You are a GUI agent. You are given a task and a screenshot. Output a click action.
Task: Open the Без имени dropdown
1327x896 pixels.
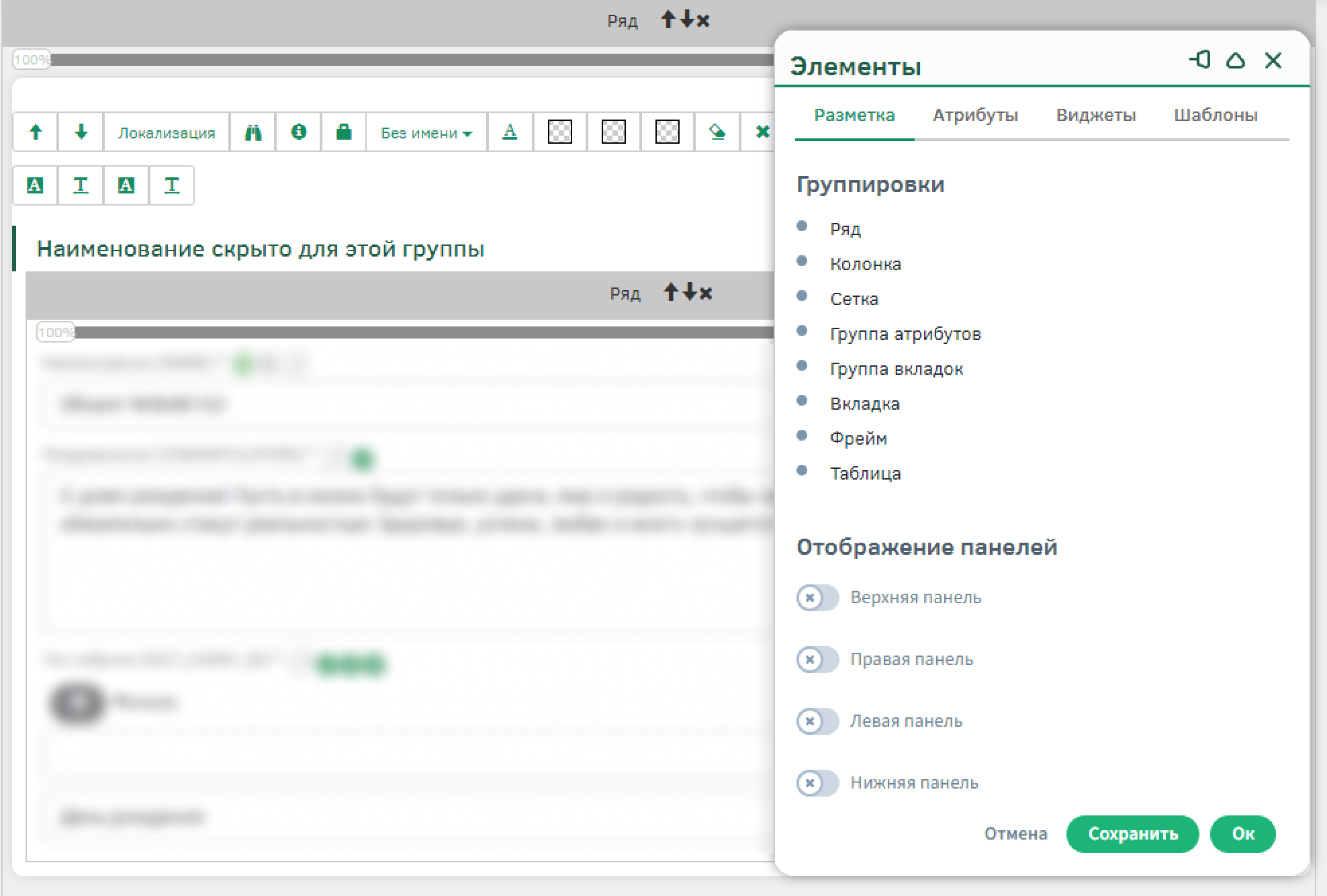pos(426,133)
